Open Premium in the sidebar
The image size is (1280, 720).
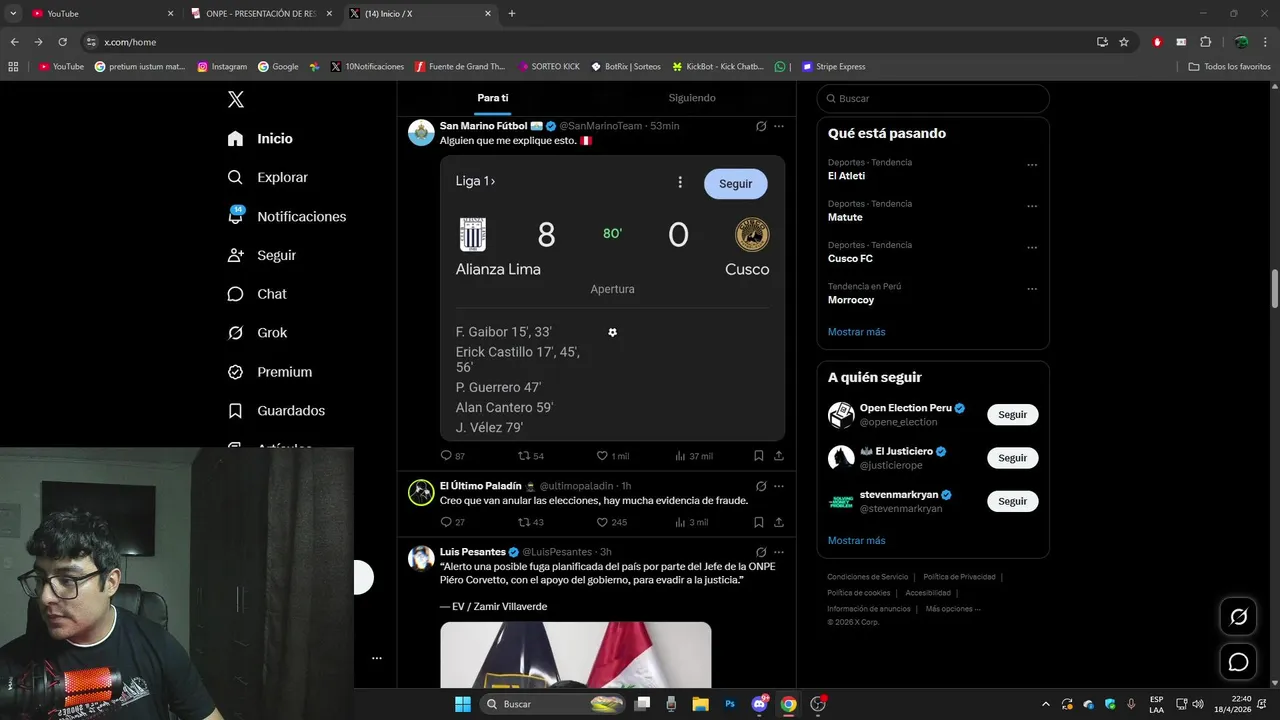pos(269,372)
